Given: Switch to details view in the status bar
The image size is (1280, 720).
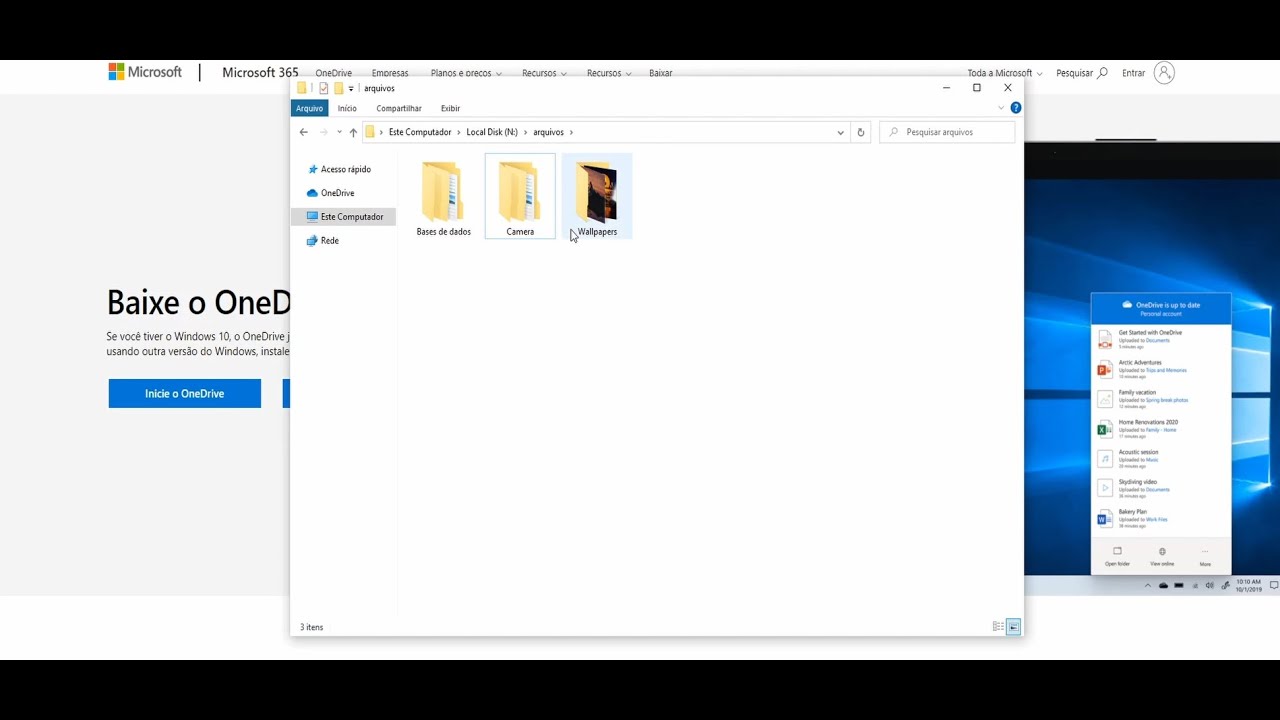Looking at the screenshot, I should pos(998,627).
